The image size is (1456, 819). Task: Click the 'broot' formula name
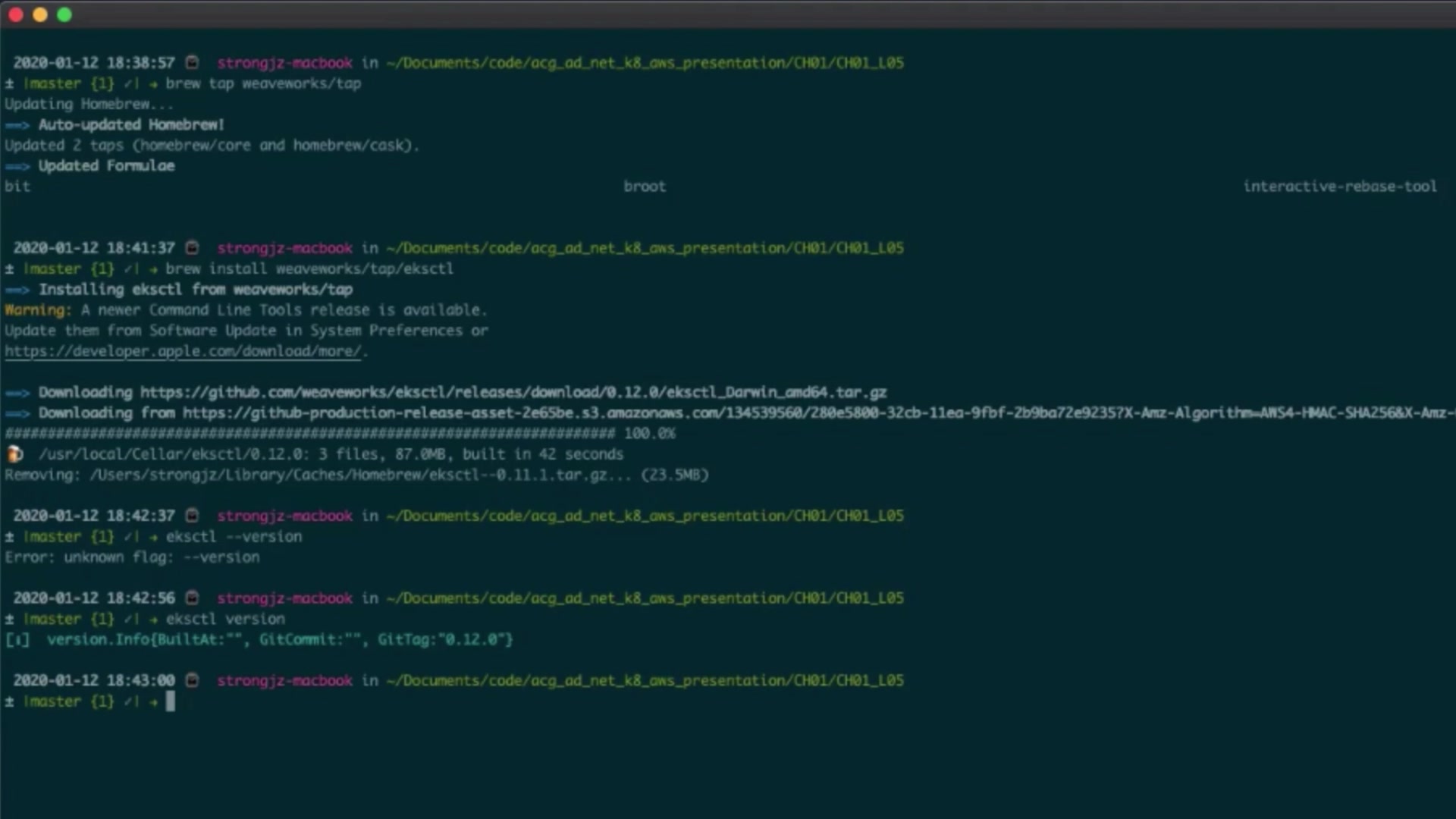(645, 187)
